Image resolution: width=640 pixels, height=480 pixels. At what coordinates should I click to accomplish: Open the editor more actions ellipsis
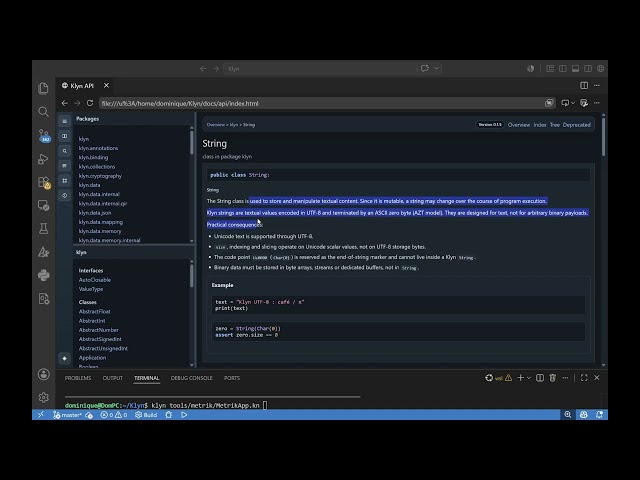(x=597, y=85)
